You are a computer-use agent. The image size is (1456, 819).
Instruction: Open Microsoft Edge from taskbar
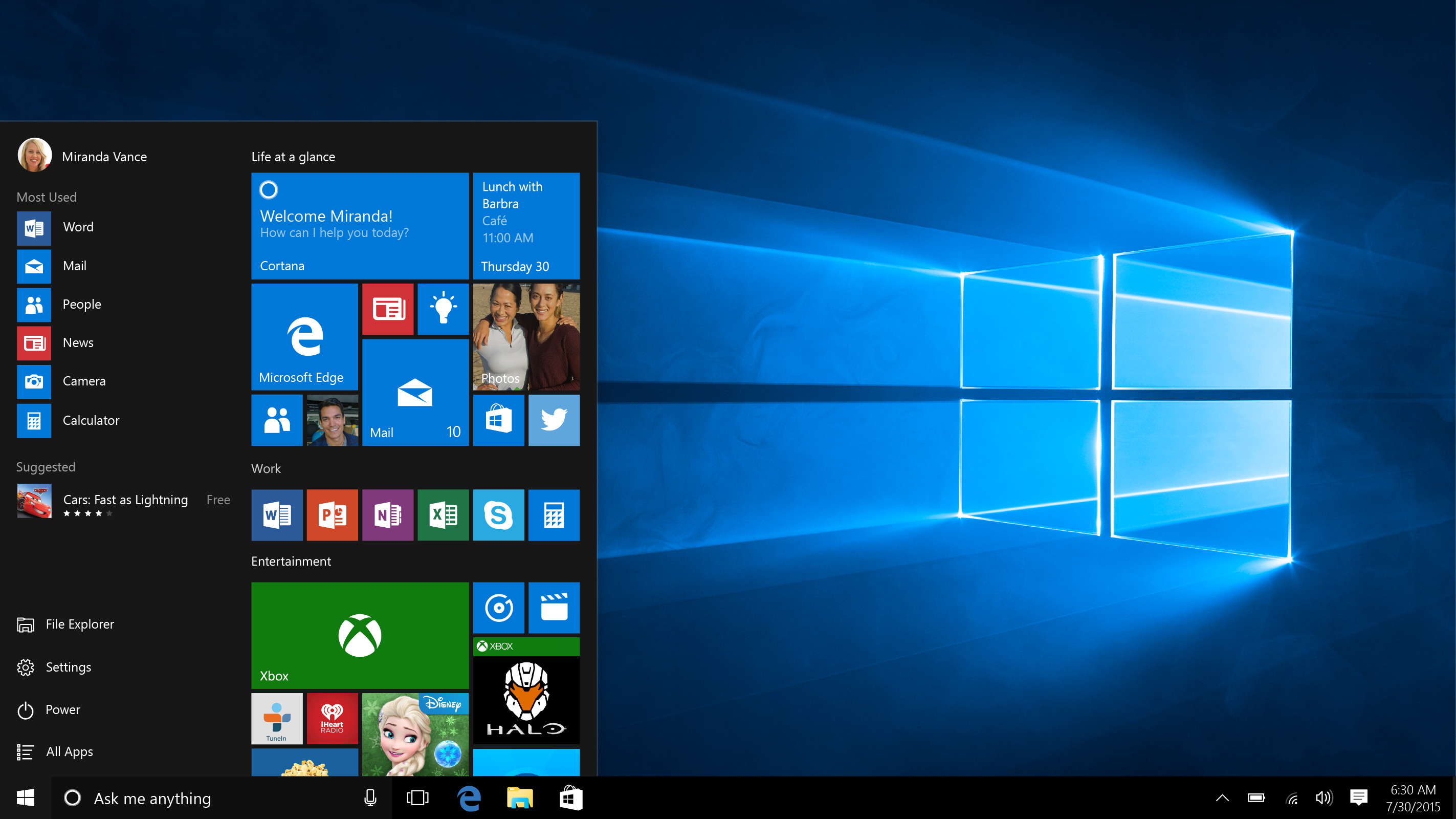click(x=469, y=798)
